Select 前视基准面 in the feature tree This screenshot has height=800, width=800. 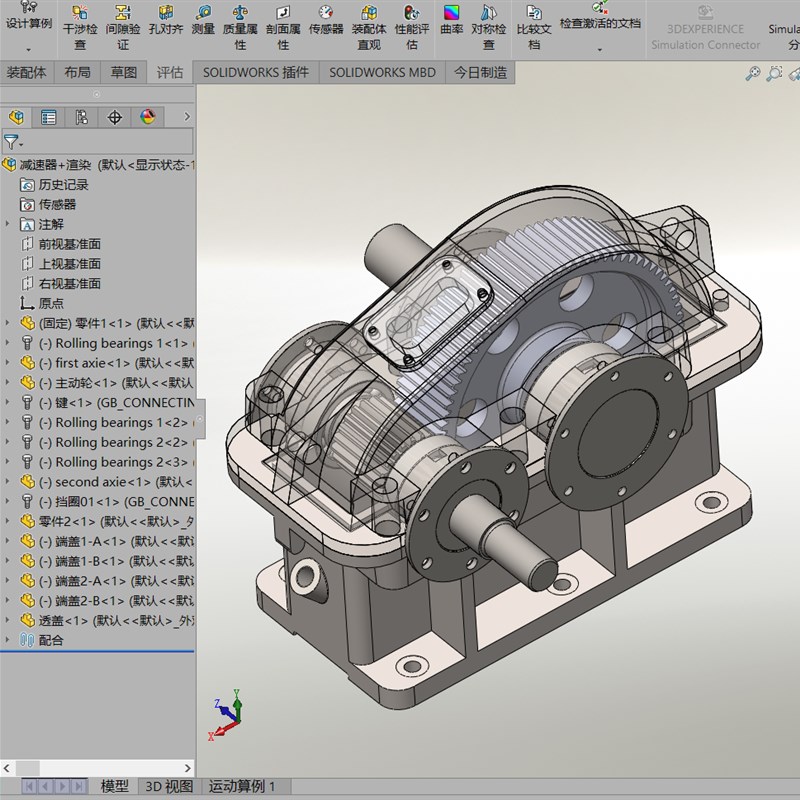[69, 244]
